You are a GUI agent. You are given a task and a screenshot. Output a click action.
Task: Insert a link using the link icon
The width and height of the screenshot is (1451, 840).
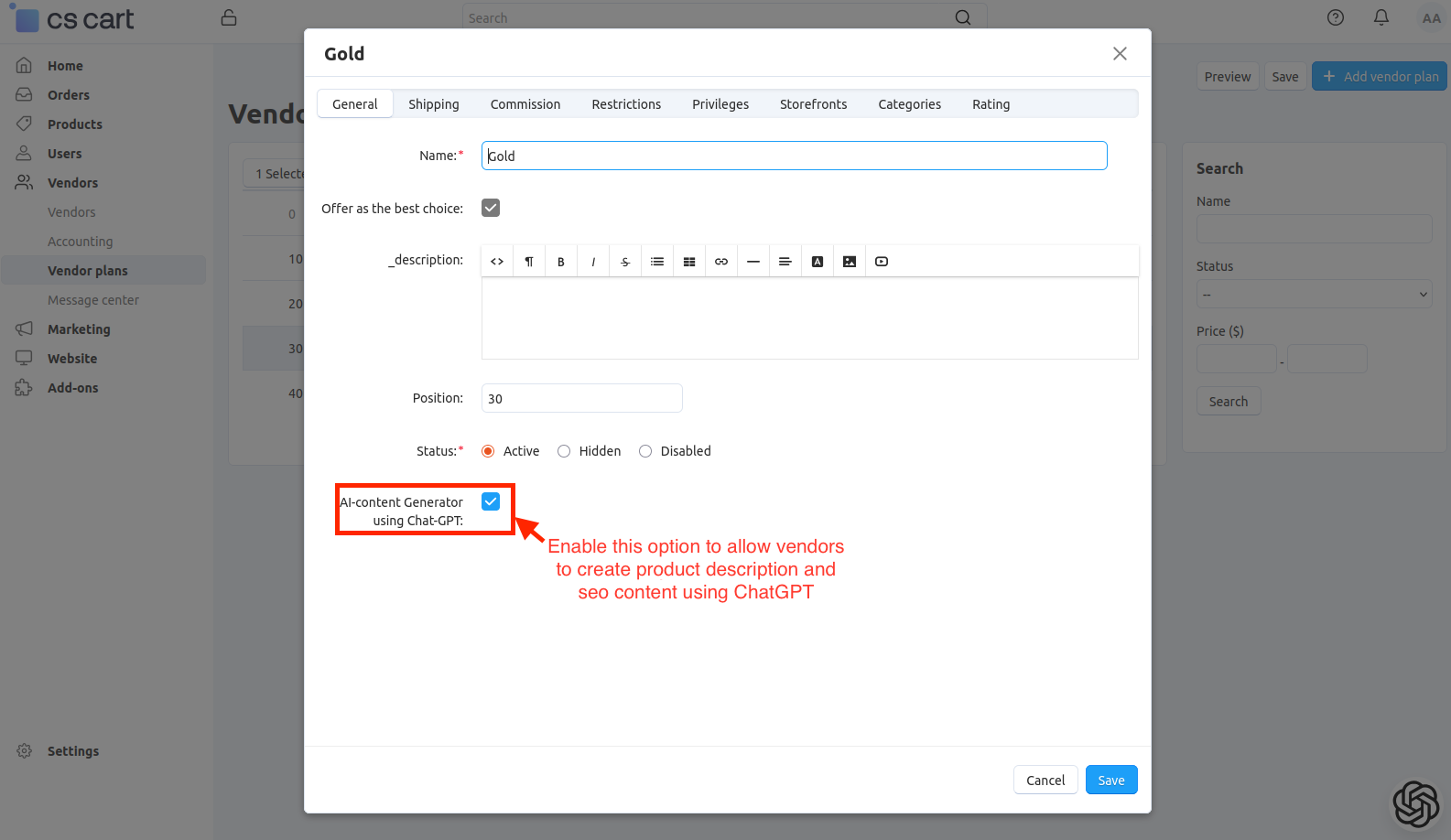point(721,262)
